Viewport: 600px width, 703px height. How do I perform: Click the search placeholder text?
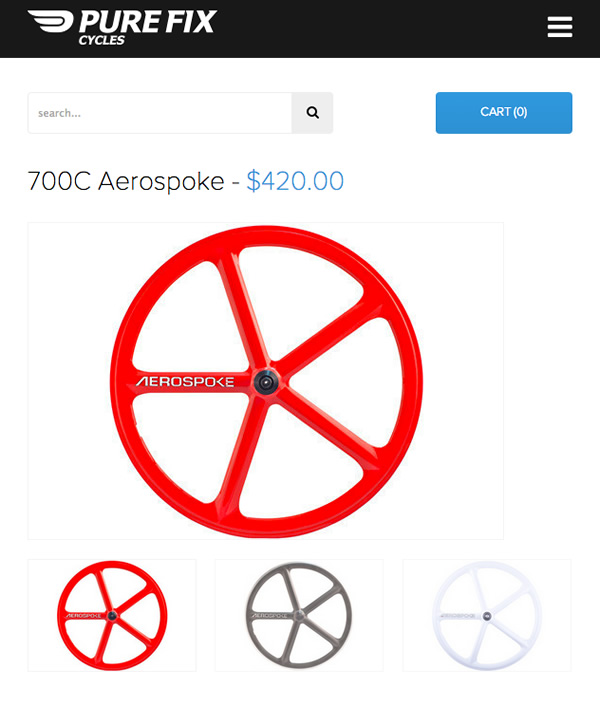click(59, 113)
